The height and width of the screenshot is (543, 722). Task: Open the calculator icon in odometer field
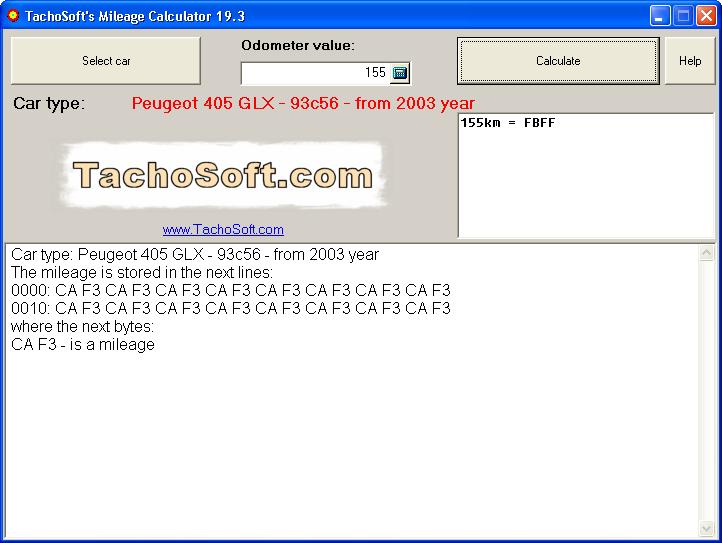point(400,73)
